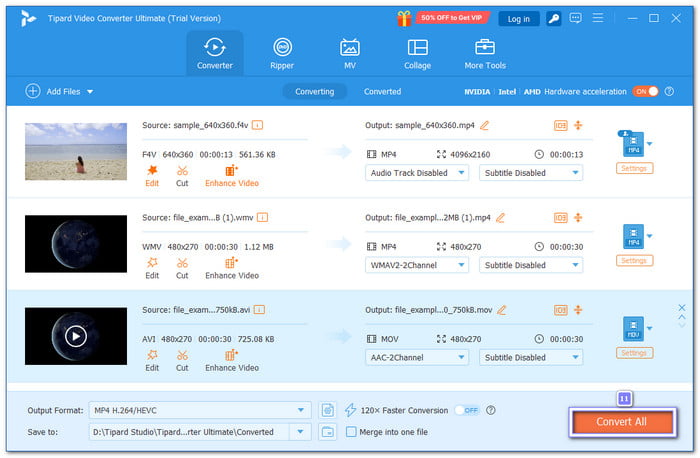Viewport: 700px width, 458px height.
Task: Switch to the Converted tab
Action: 382,91
